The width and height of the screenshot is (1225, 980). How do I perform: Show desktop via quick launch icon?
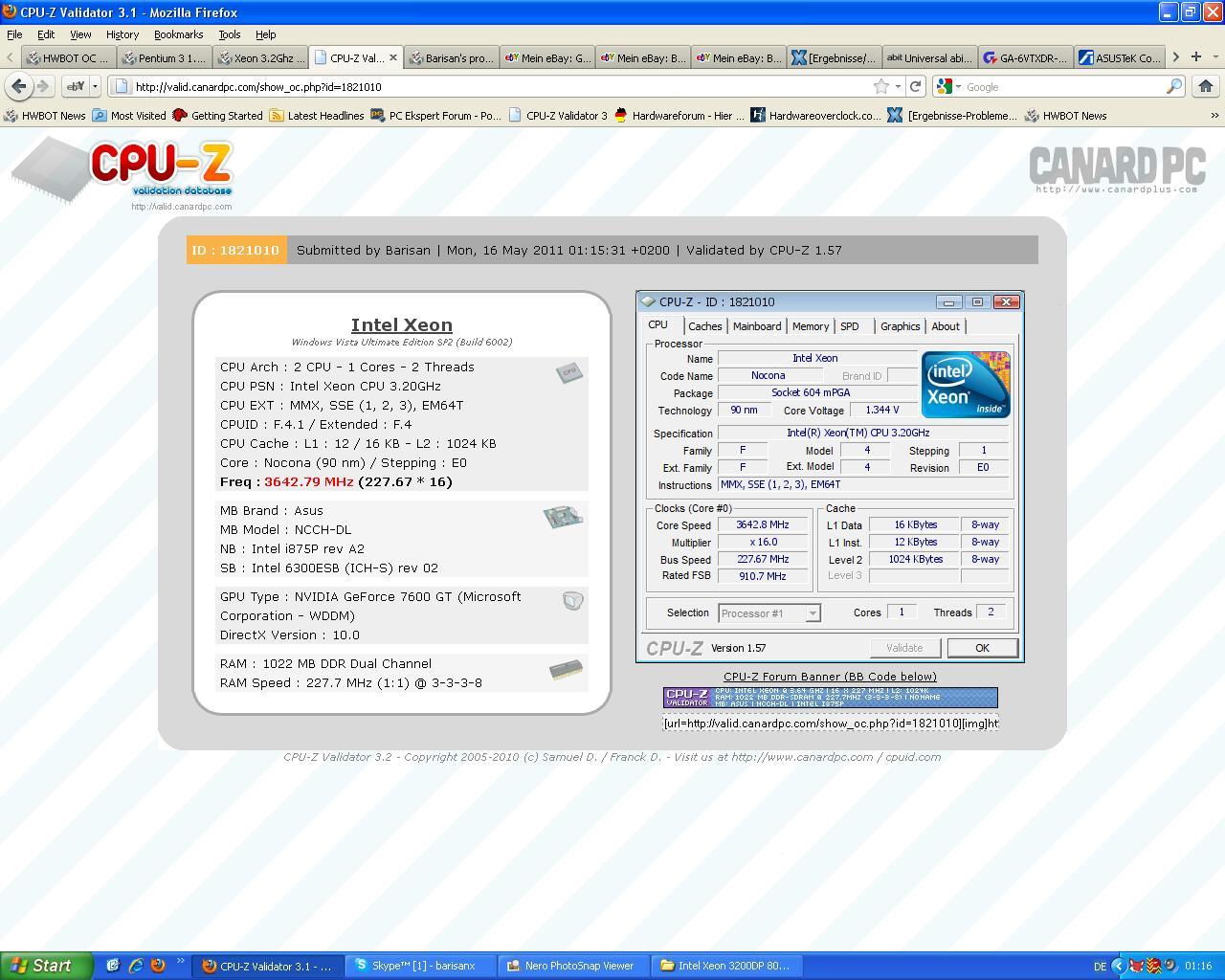tap(113, 966)
